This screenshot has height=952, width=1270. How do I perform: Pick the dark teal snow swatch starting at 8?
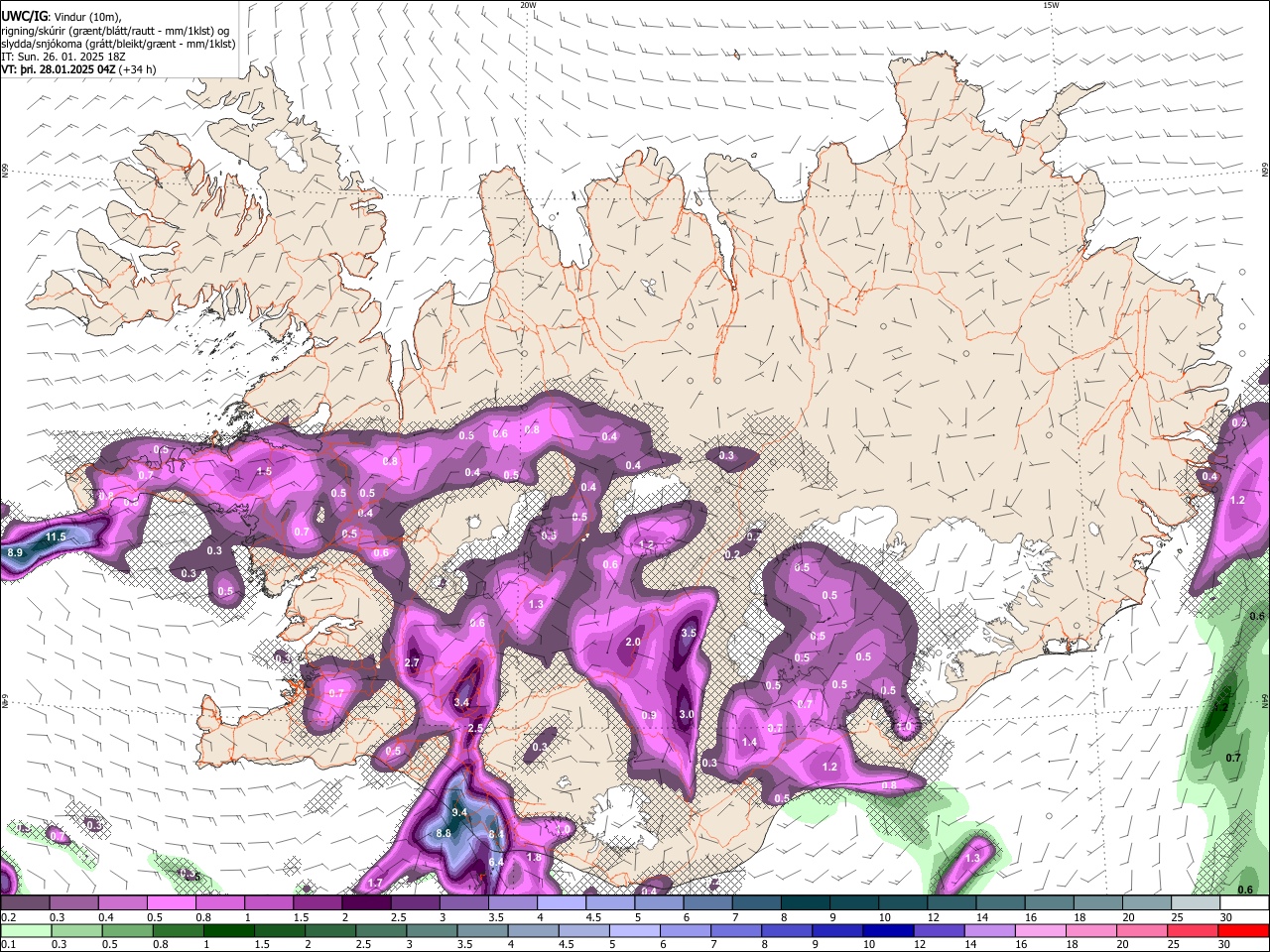coord(806,902)
